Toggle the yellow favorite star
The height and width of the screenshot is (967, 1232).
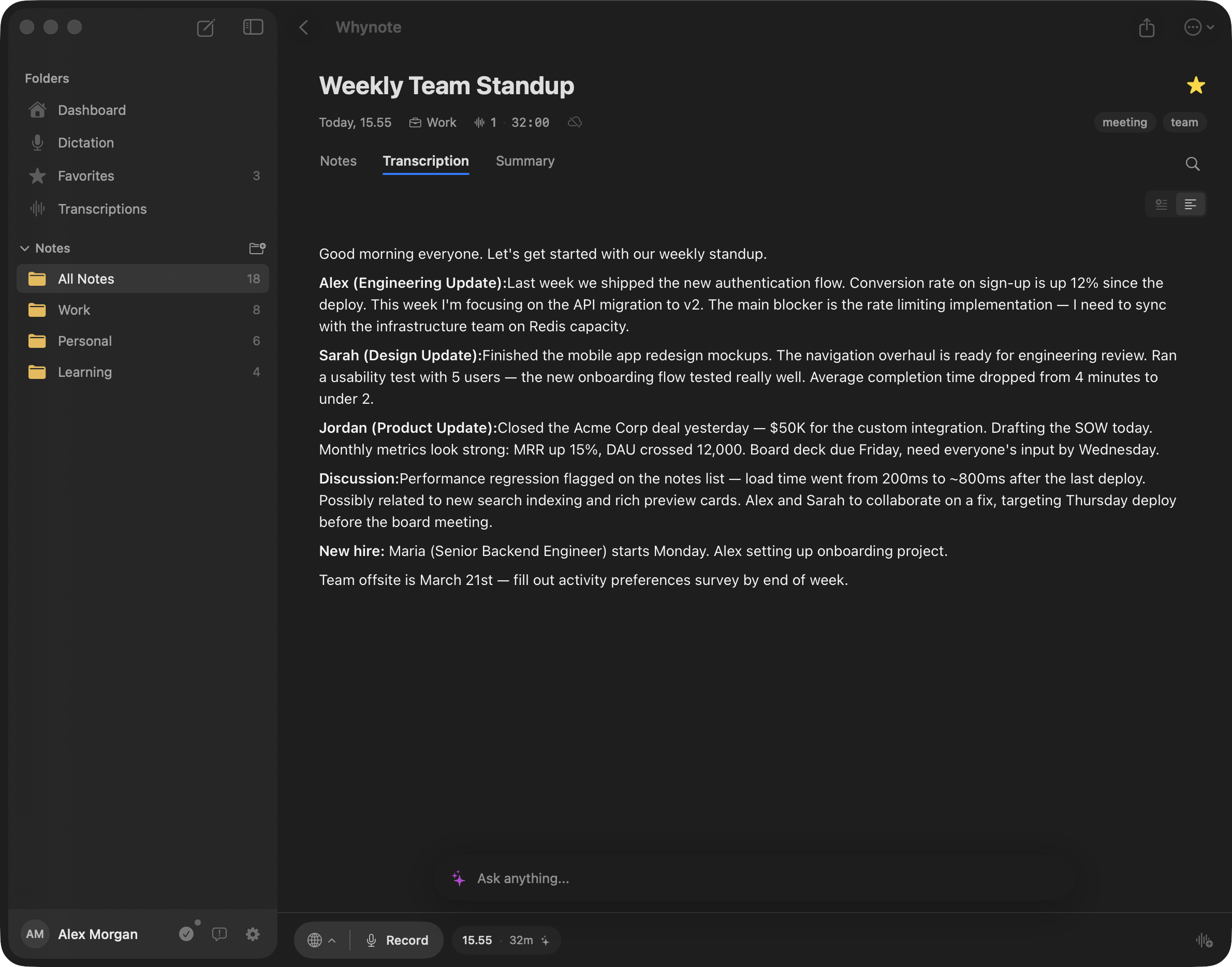point(1196,85)
